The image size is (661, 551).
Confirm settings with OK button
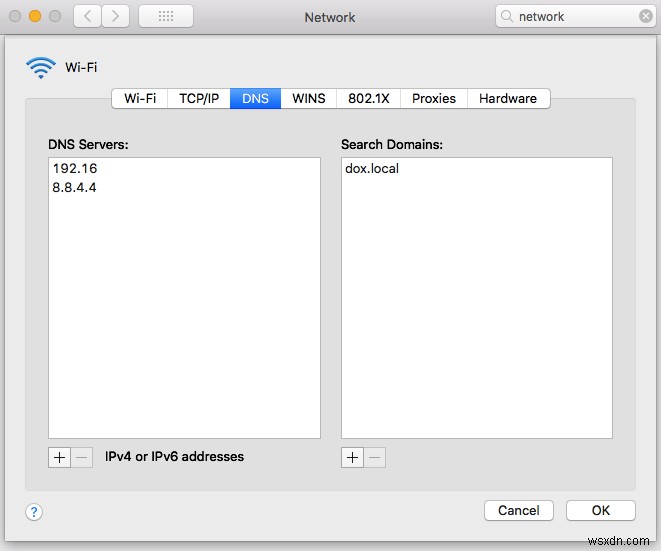click(x=601, y=511)
